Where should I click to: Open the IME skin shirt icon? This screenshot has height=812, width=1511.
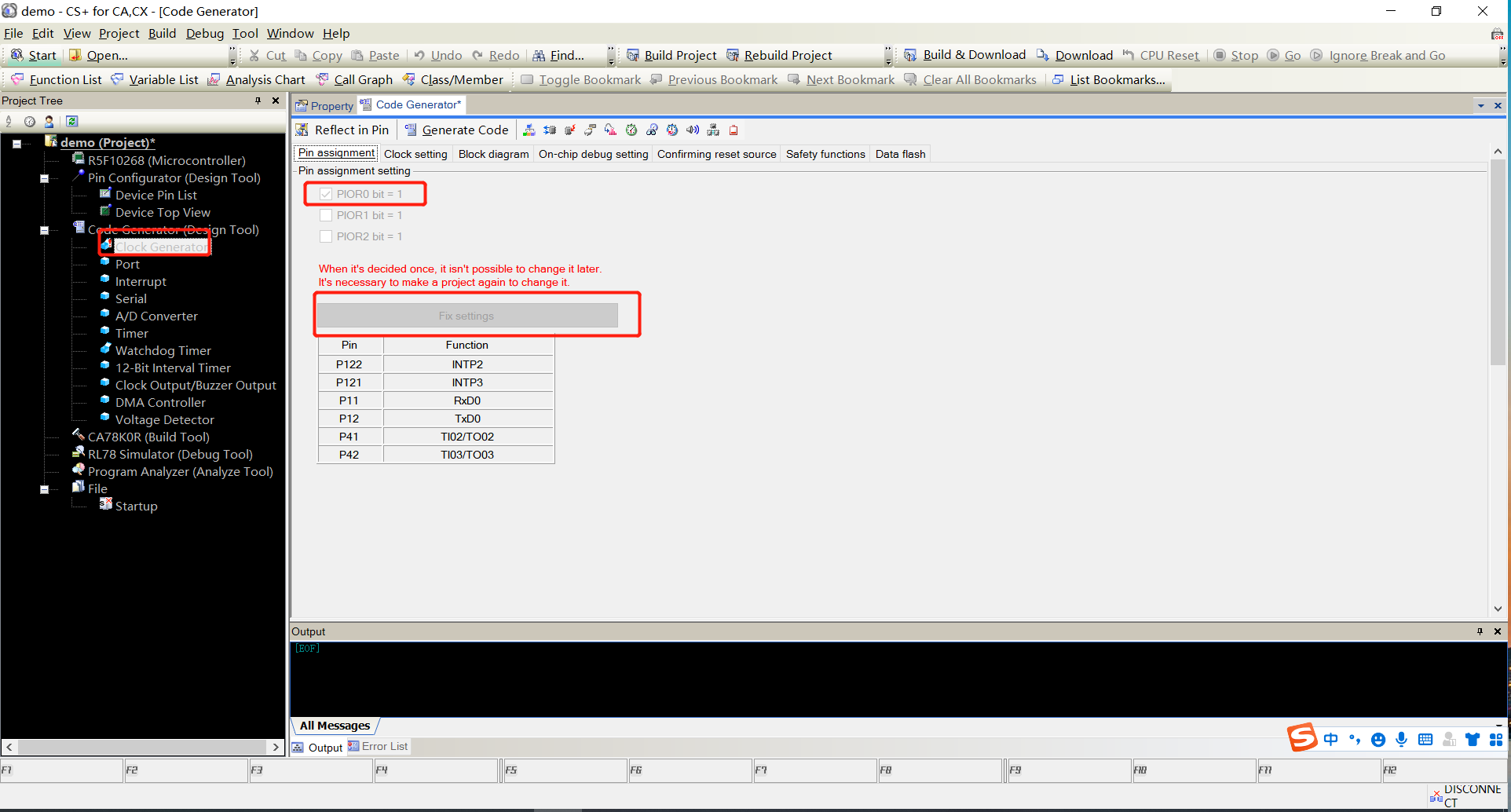1473,739
